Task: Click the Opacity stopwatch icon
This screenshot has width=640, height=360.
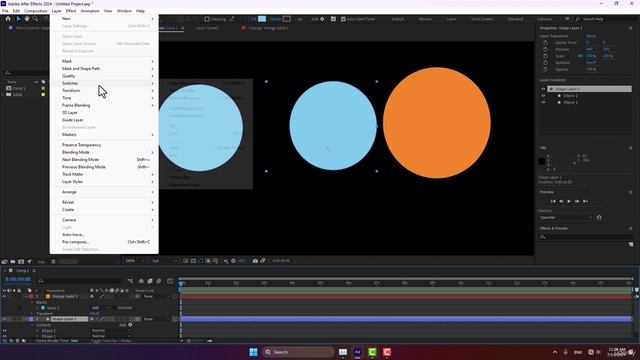Action: click(545, 69)
